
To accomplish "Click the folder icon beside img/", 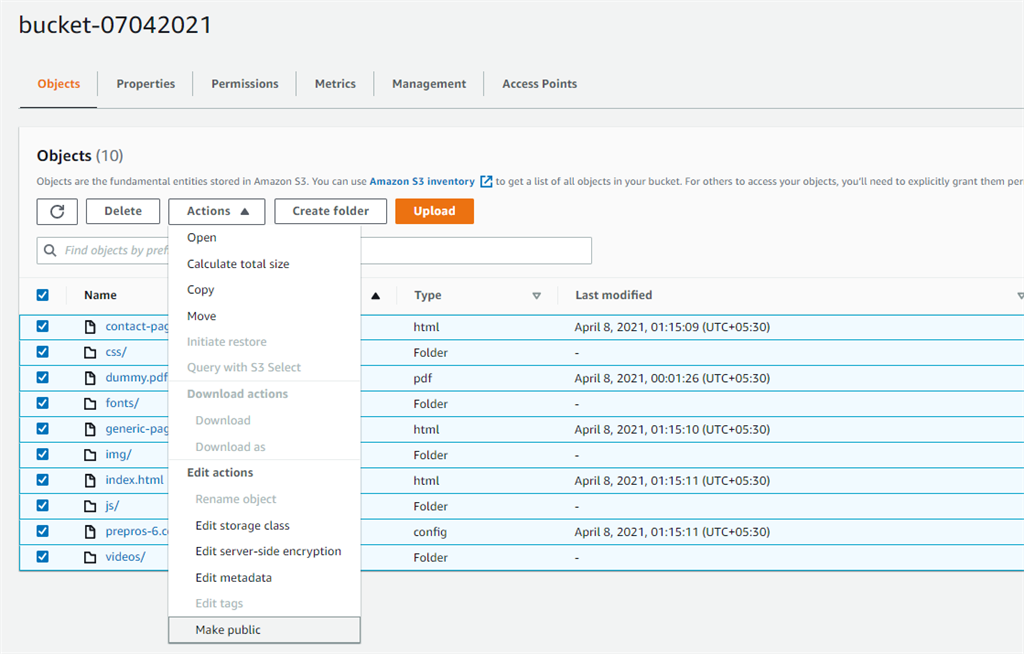I will pos(91,454).
